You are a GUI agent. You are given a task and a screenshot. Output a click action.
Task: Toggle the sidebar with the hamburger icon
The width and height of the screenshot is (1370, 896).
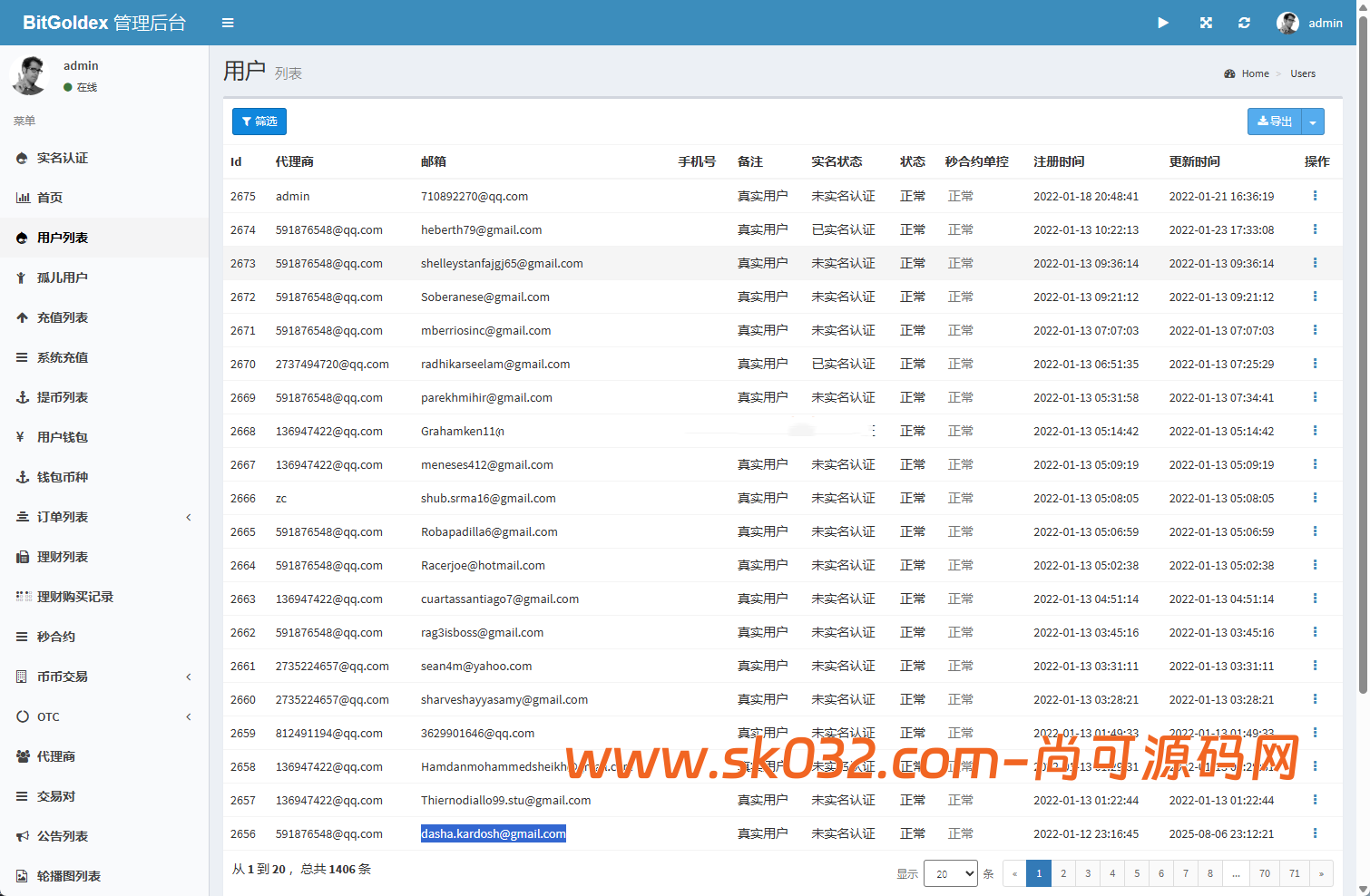pos(227,23)
